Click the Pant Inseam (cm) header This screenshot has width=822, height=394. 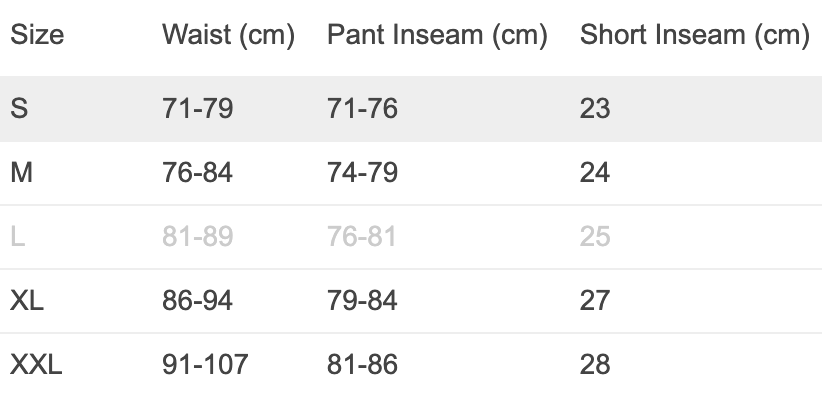[x=437, y=35]
